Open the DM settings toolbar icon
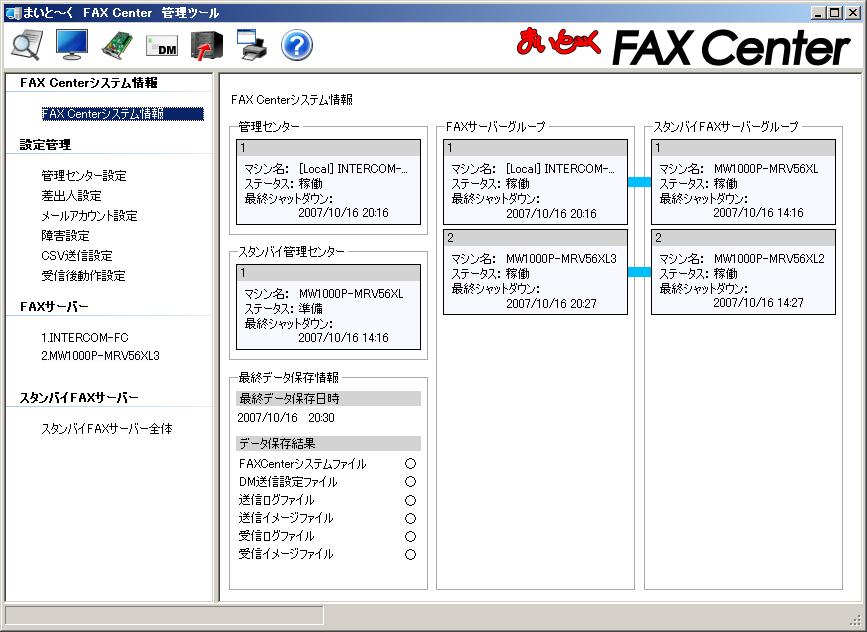The image size is (867, 632). (162, 46)
